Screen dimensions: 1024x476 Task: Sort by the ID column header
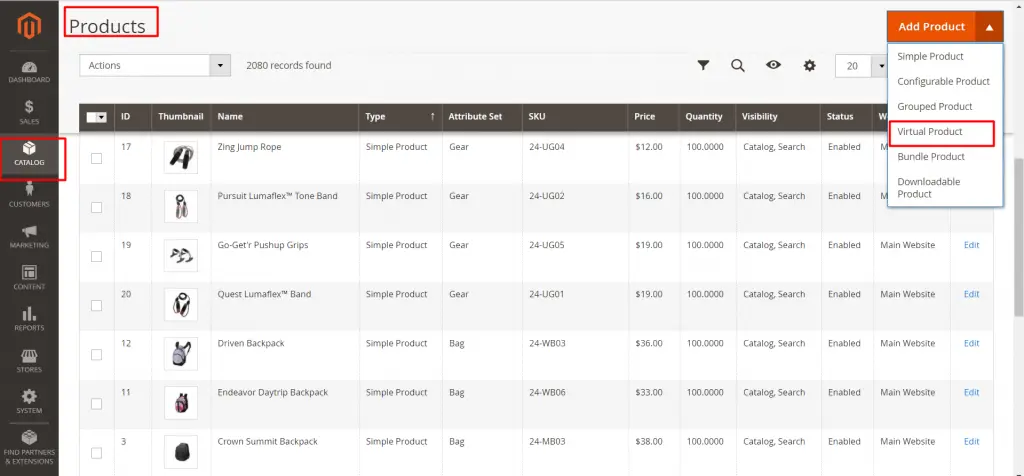[x=133, y=116]
